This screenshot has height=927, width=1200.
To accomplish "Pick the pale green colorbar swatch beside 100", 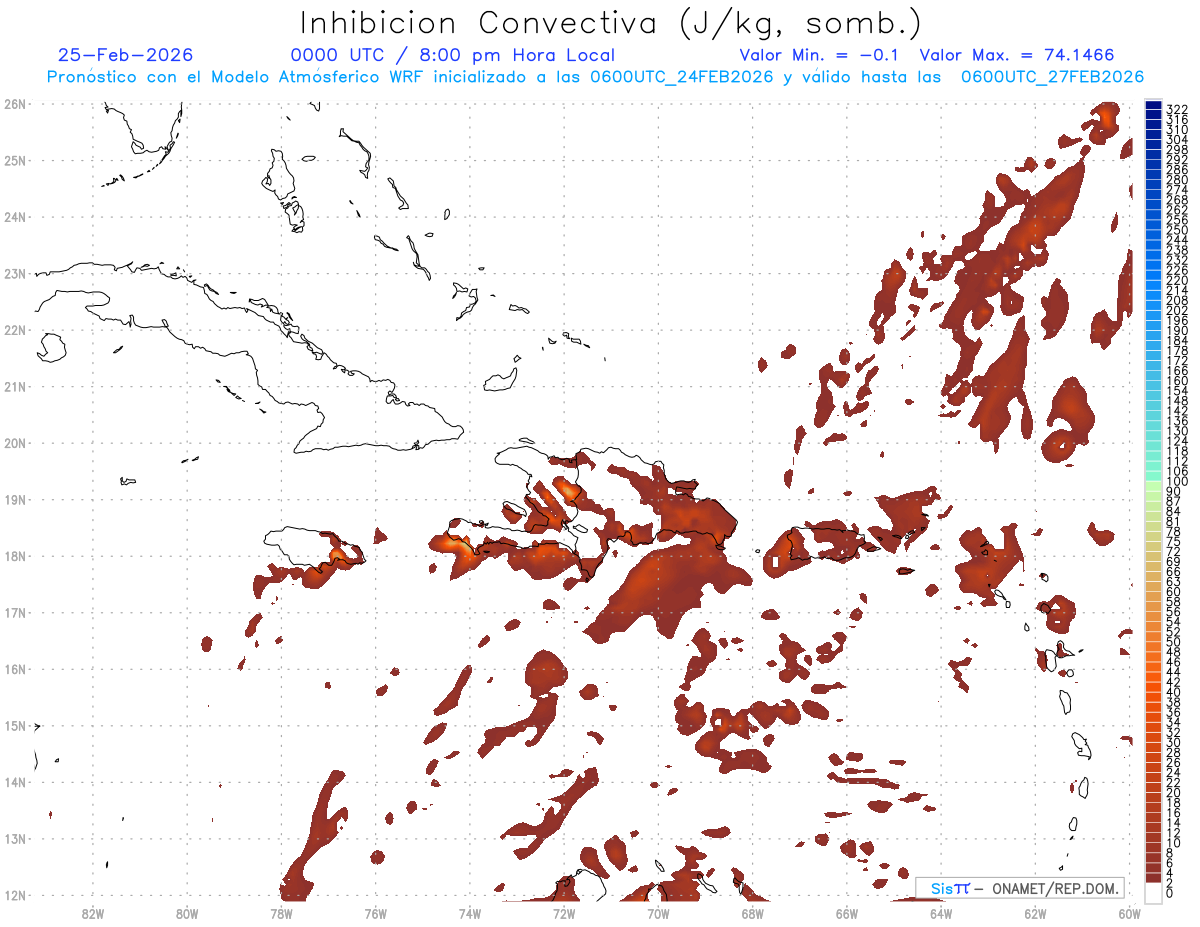I will tap(1153, 485).
